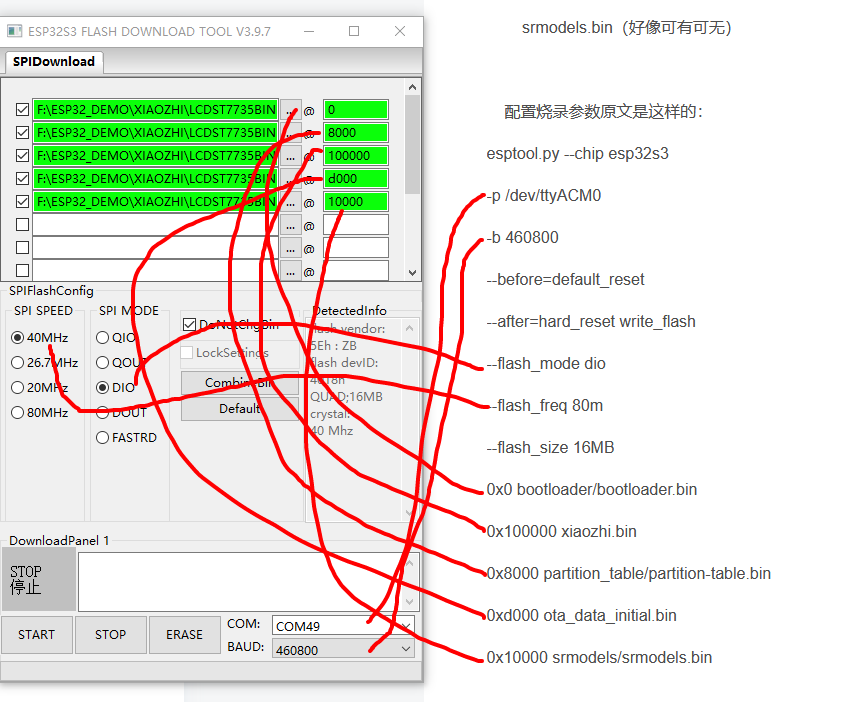Image resolution: width=856 pixels, height=702 pixels.
Task: Switch SPI mode to QIO
Action: tap(101, 337)
